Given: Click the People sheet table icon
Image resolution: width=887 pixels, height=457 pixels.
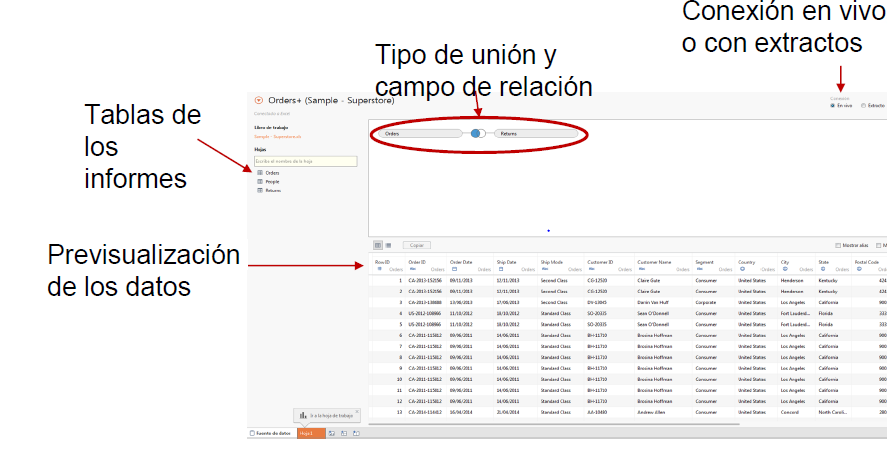Looking at the screenshot, I should 260,182.
